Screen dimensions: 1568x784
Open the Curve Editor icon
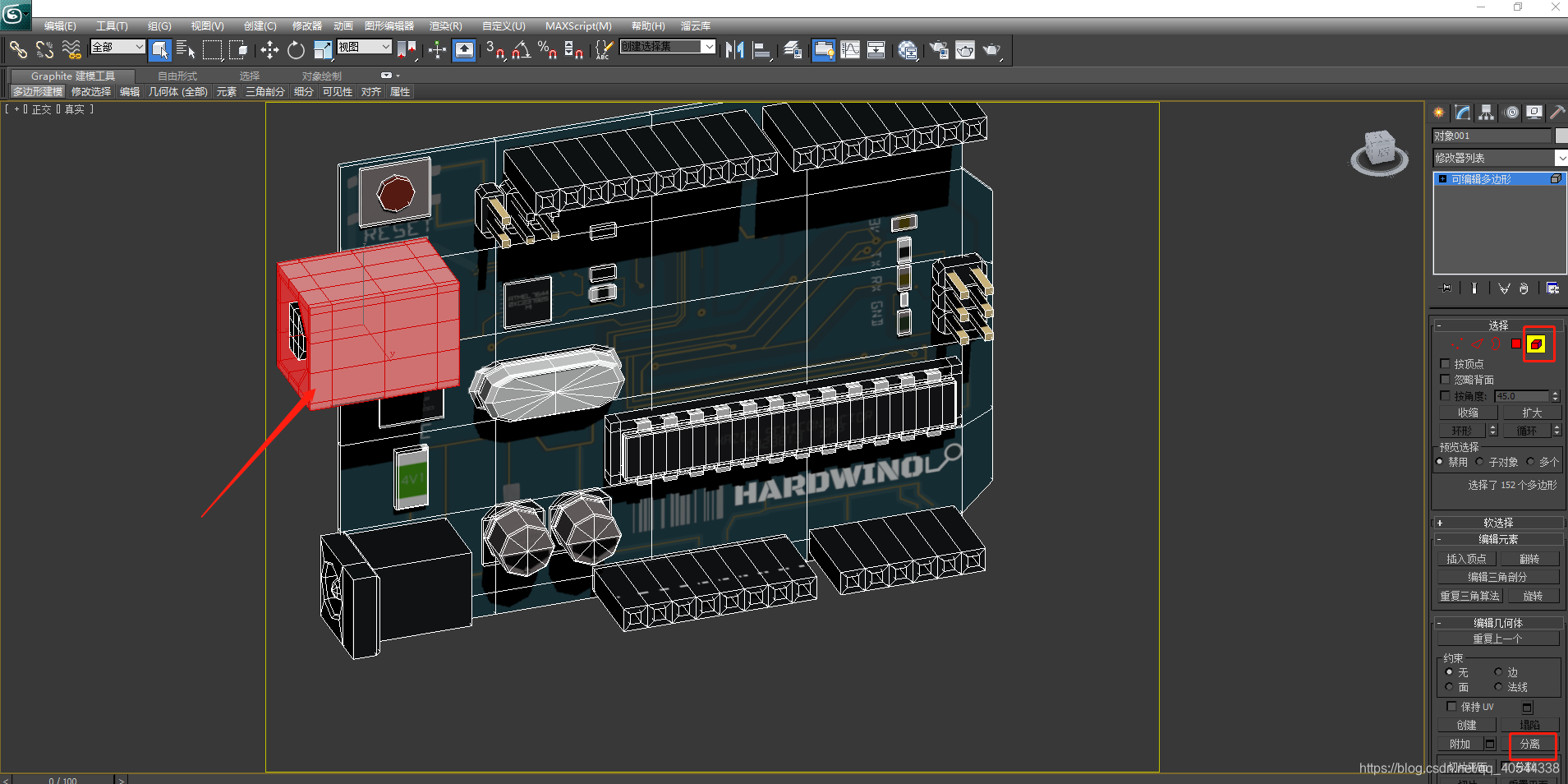tap(850, 50)
